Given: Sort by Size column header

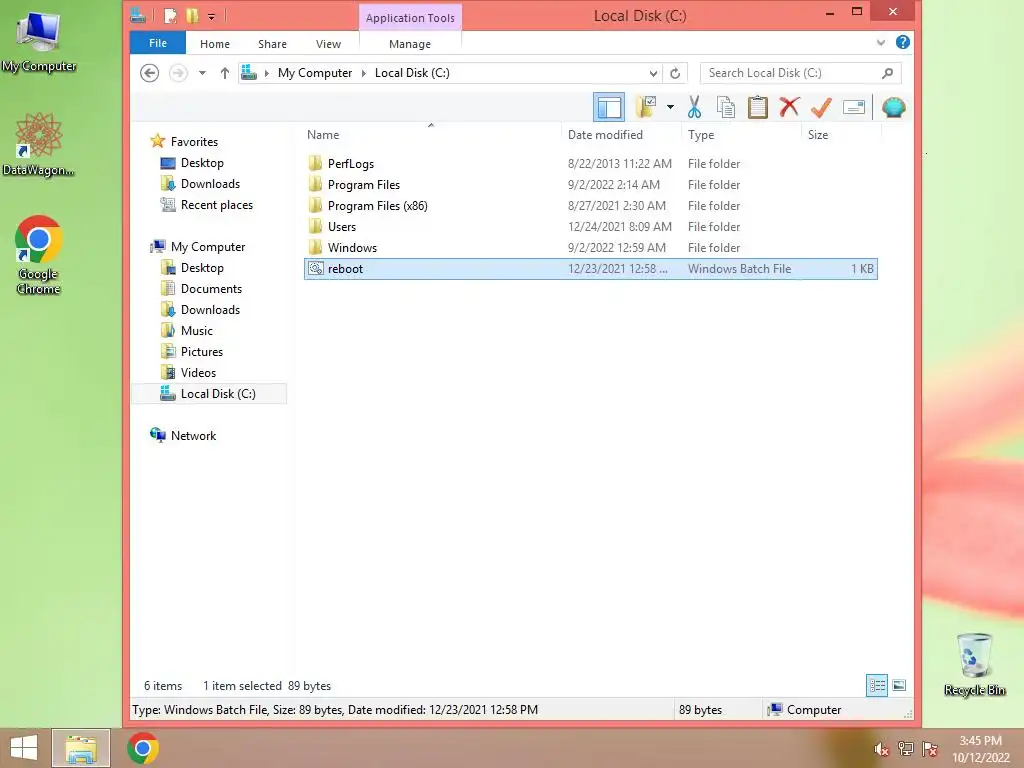Looking at the screenshot, I should tap(818, 135).
